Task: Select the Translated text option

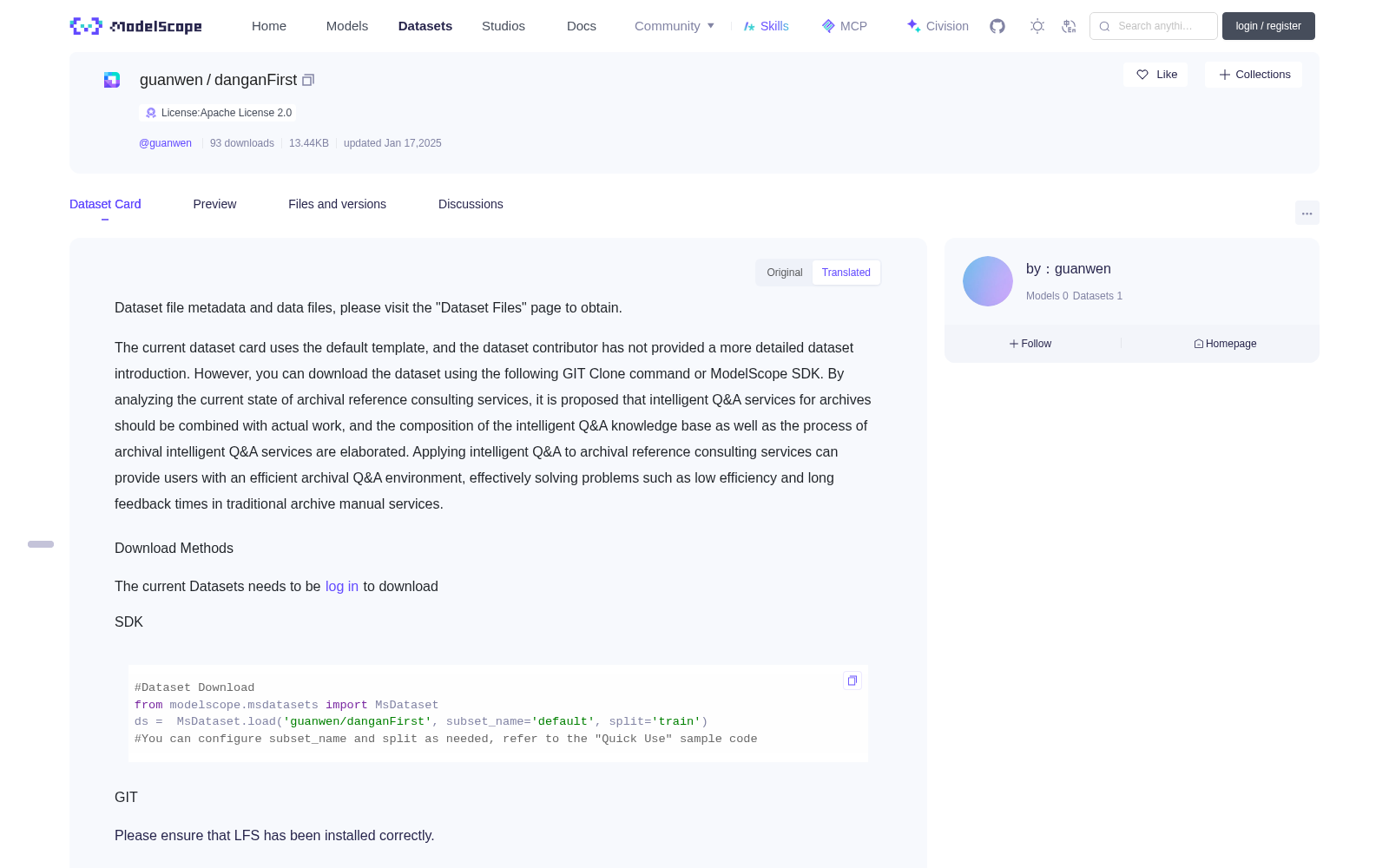Action: point(846,273)
